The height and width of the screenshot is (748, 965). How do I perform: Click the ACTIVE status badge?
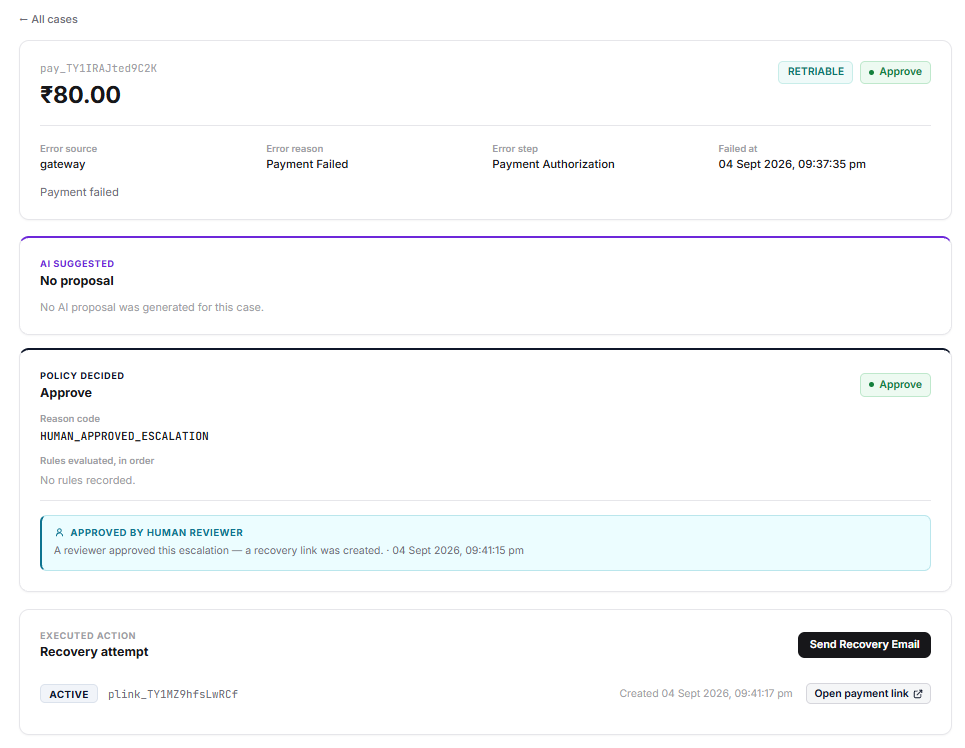69,694
